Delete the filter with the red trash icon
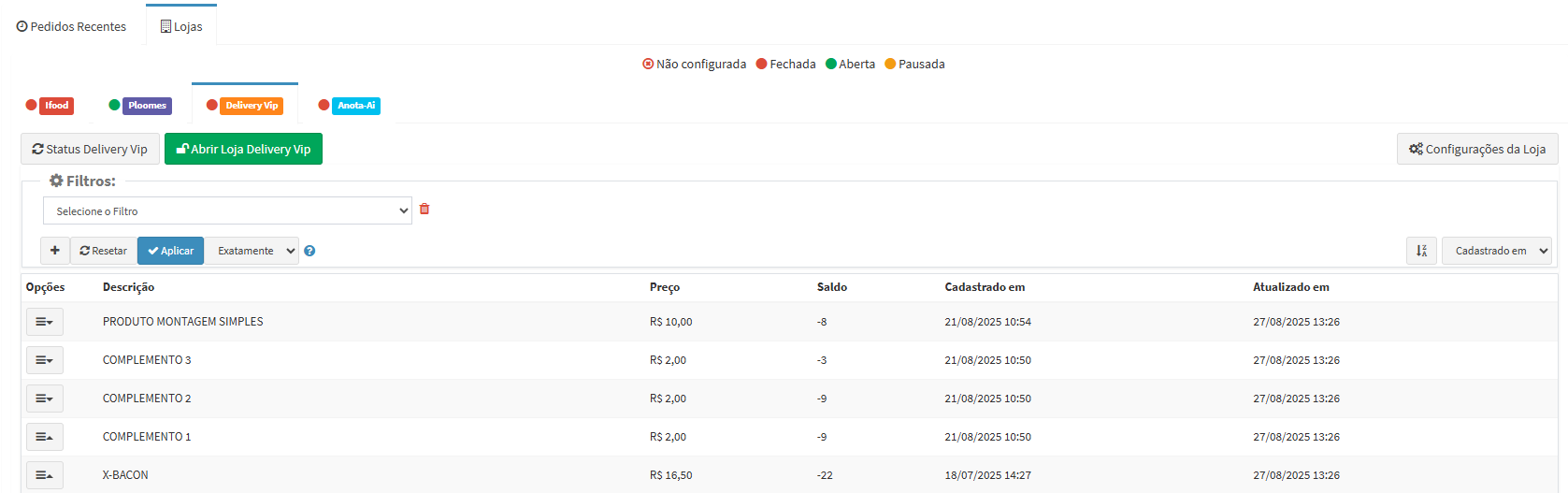The image size is (1568, 493). (424, 210)
